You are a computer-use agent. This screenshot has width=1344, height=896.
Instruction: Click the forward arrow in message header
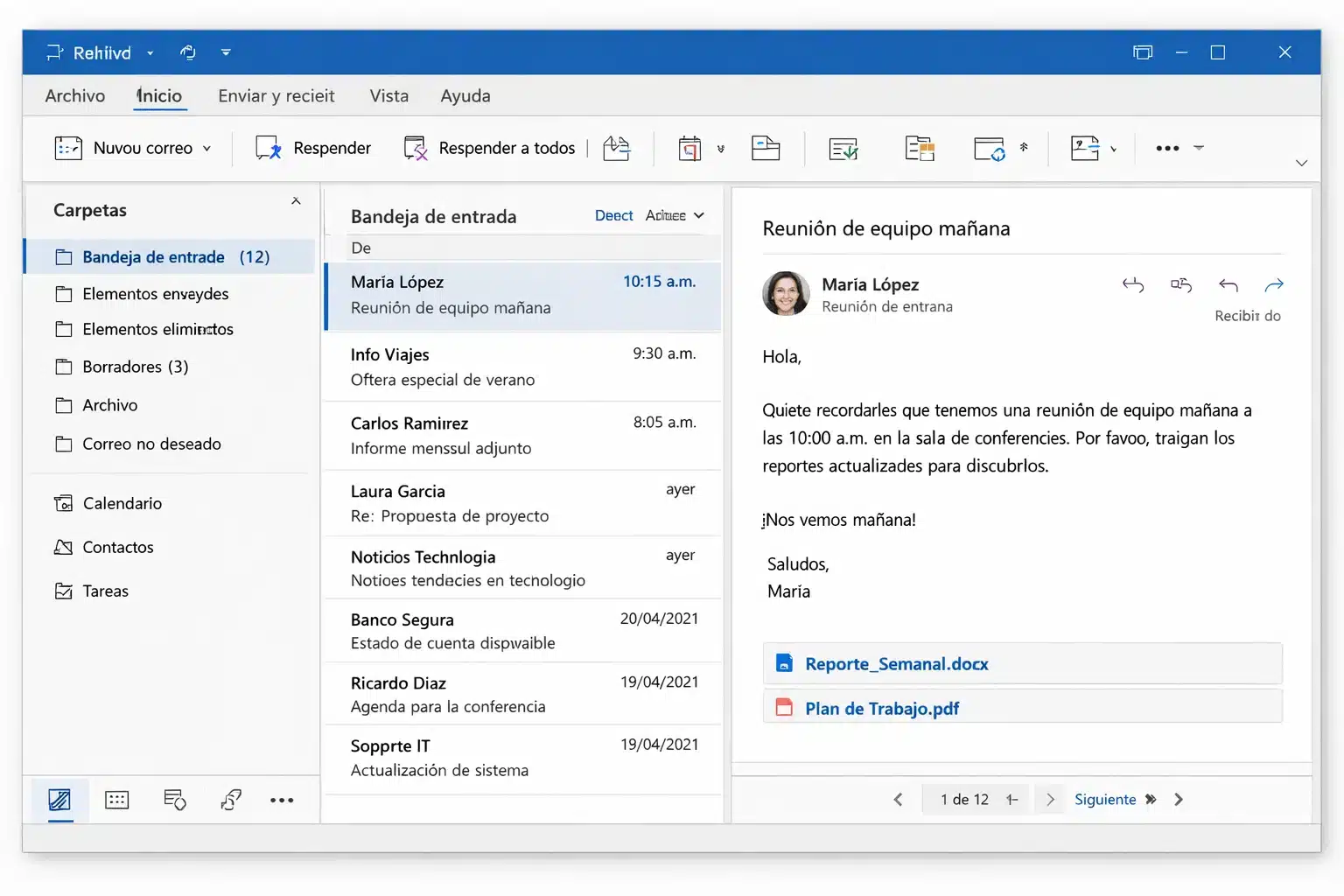point(1274,284)
